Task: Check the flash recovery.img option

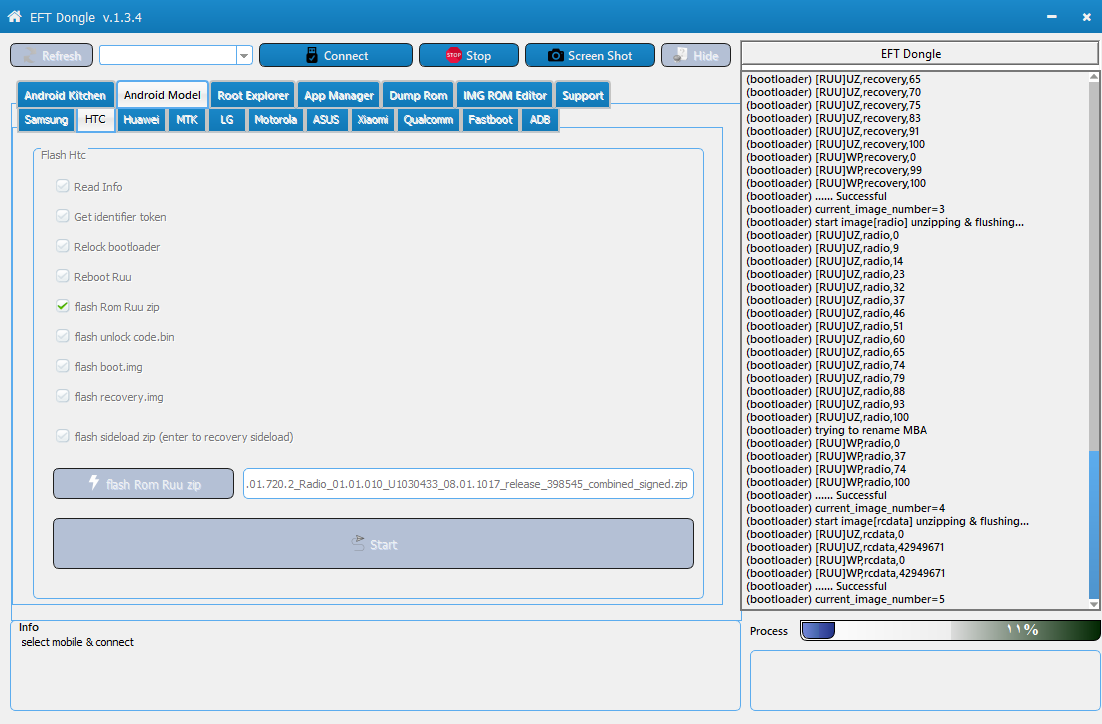Action: [x=63, y=396]
